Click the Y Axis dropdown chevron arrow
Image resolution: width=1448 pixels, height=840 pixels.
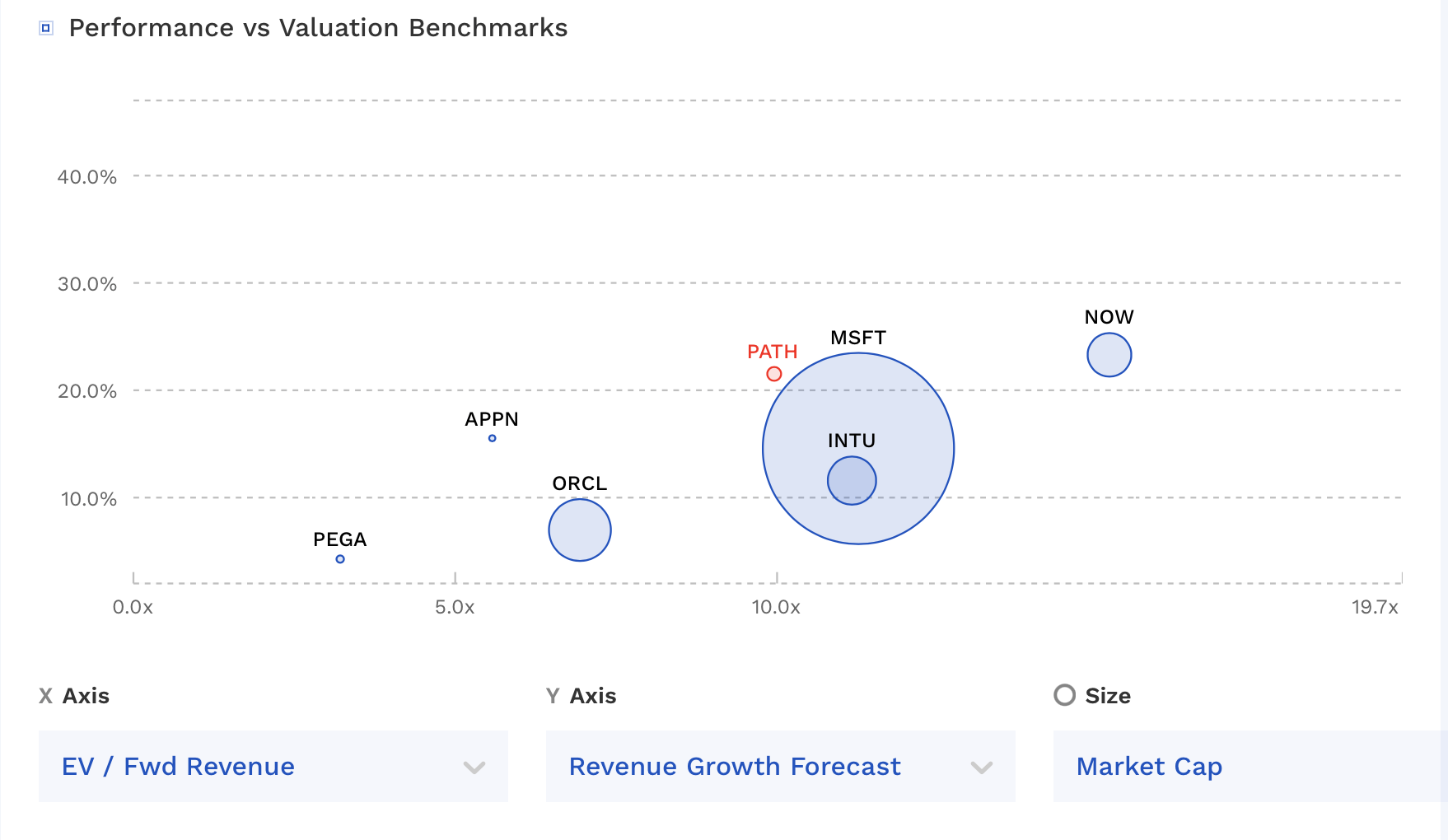tap(981, 768)
